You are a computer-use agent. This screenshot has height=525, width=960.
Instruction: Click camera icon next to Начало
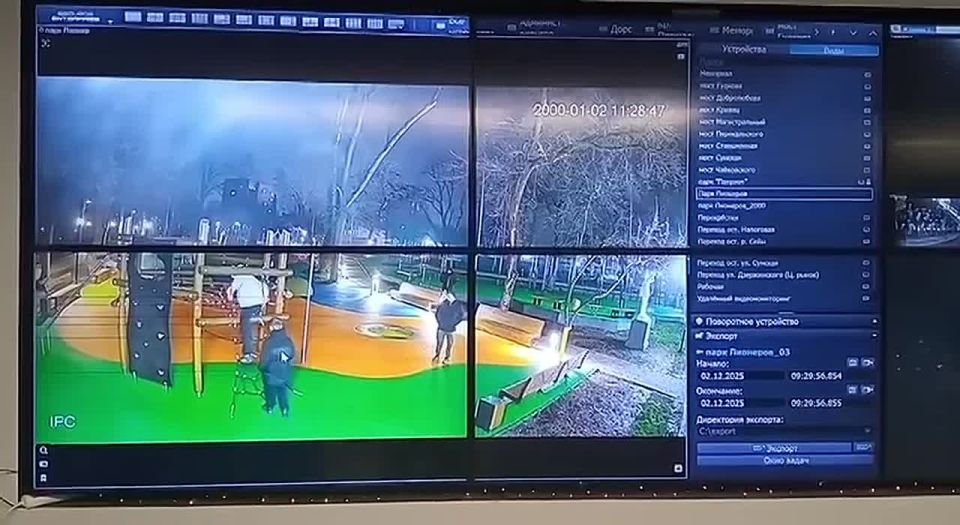coord(867,362)
